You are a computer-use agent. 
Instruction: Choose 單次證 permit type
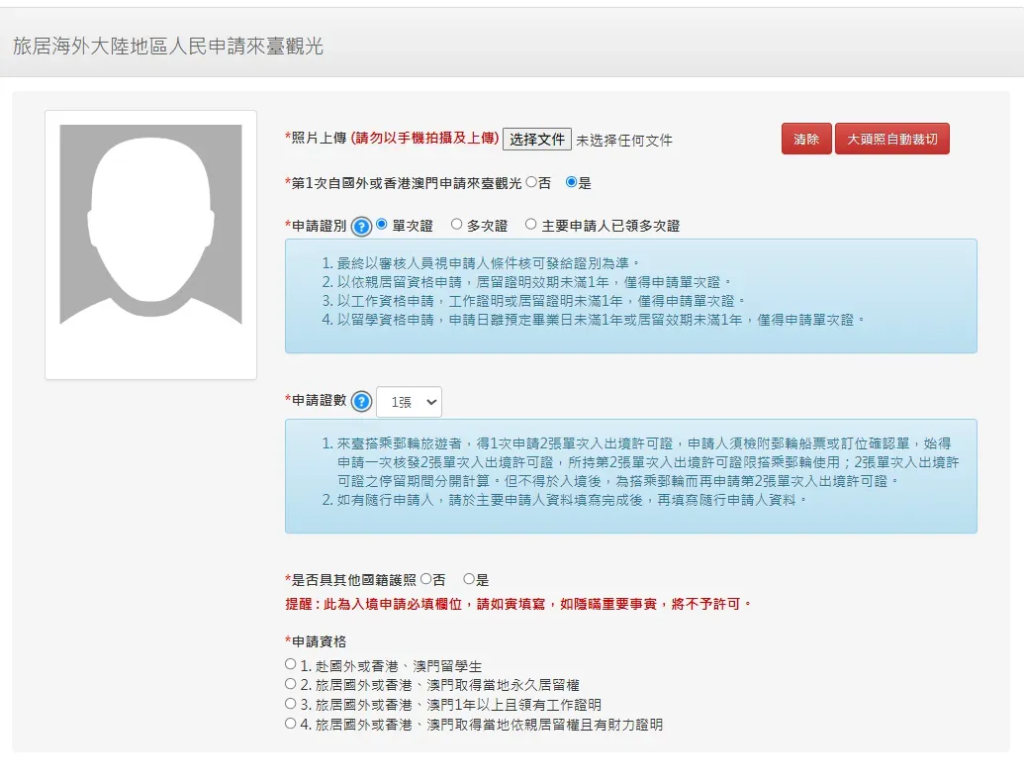coord(381,225)
